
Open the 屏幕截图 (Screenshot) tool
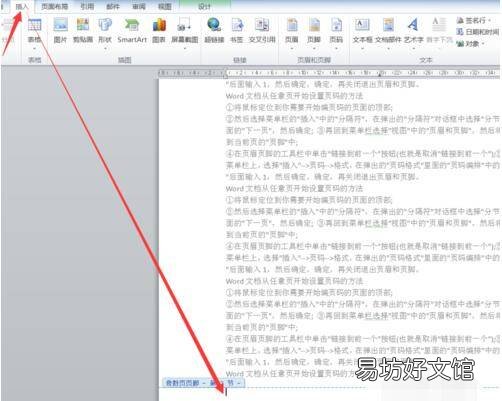point(184,33)
